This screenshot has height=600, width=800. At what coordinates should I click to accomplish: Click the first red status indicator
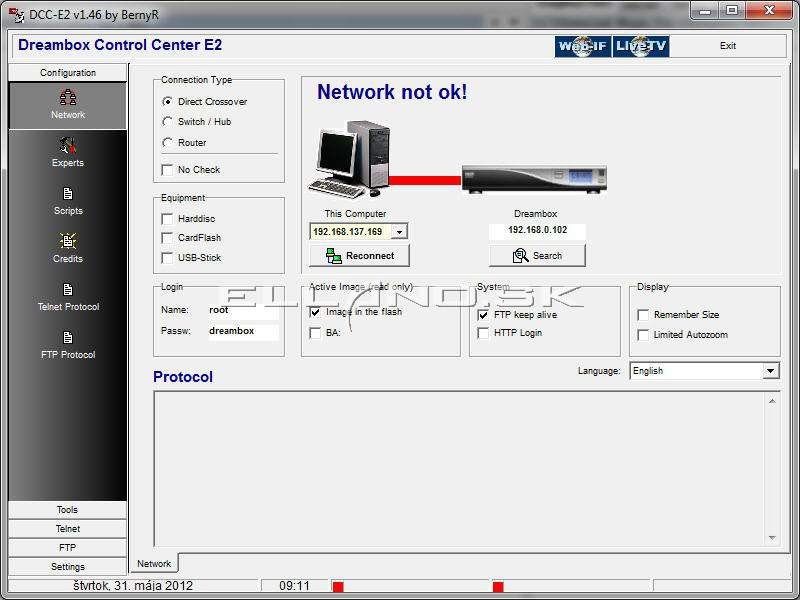338,586
